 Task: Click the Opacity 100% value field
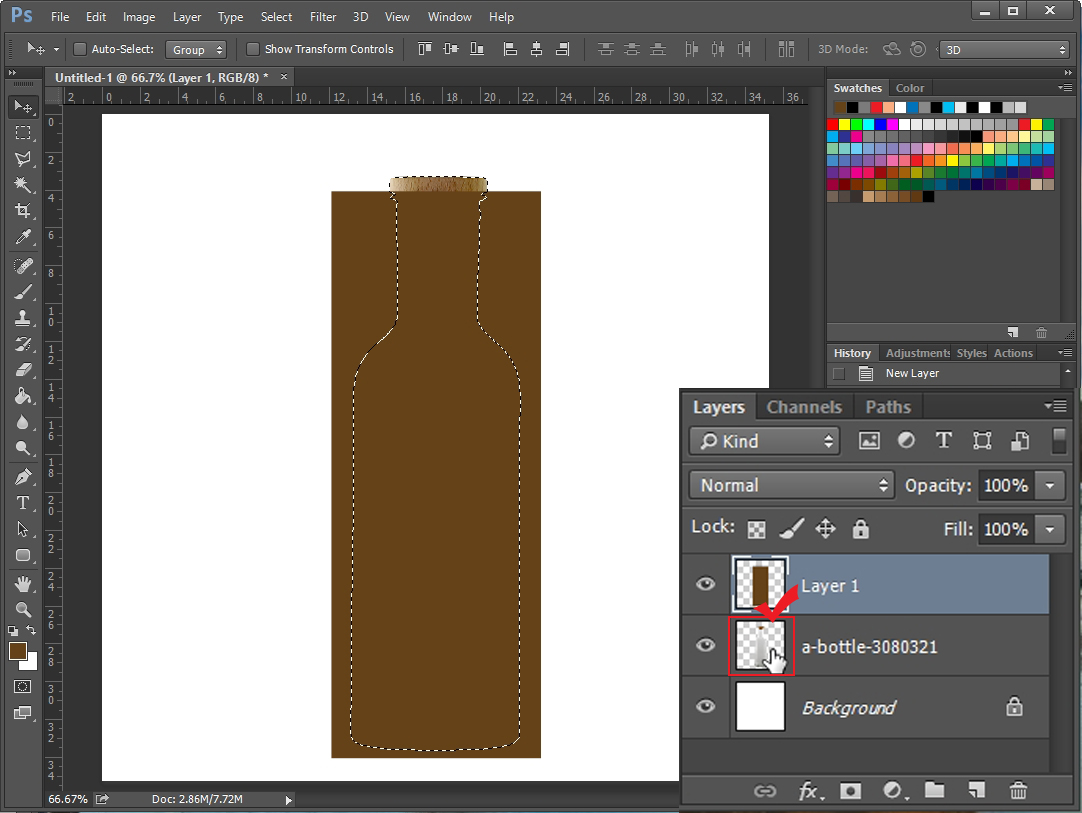[x=1005, y=485]
